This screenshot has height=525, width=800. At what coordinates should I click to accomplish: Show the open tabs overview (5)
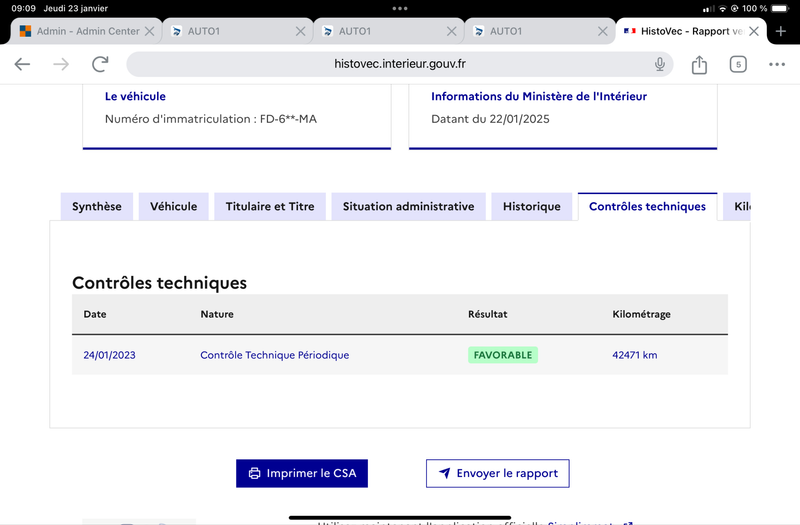tap(738, 64)
